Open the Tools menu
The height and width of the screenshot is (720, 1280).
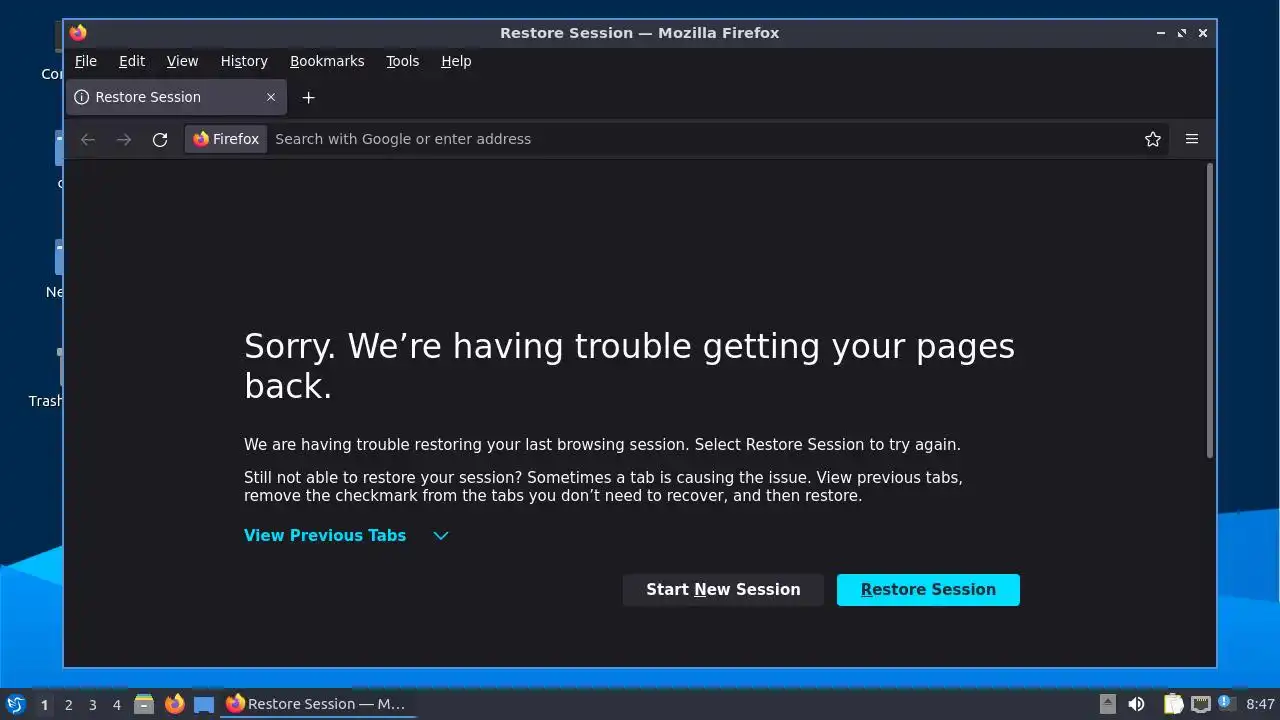point(403,61)
